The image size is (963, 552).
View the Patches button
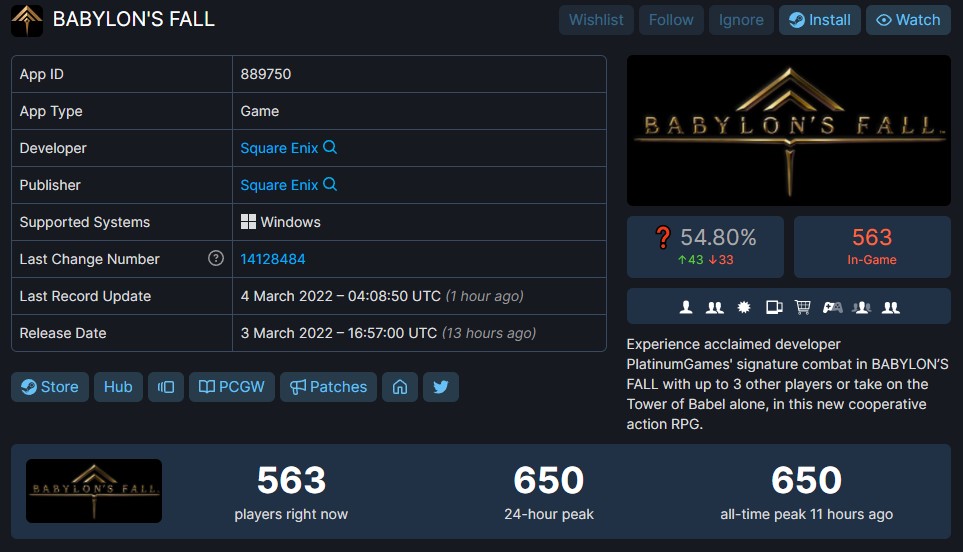tap(329, 387)
